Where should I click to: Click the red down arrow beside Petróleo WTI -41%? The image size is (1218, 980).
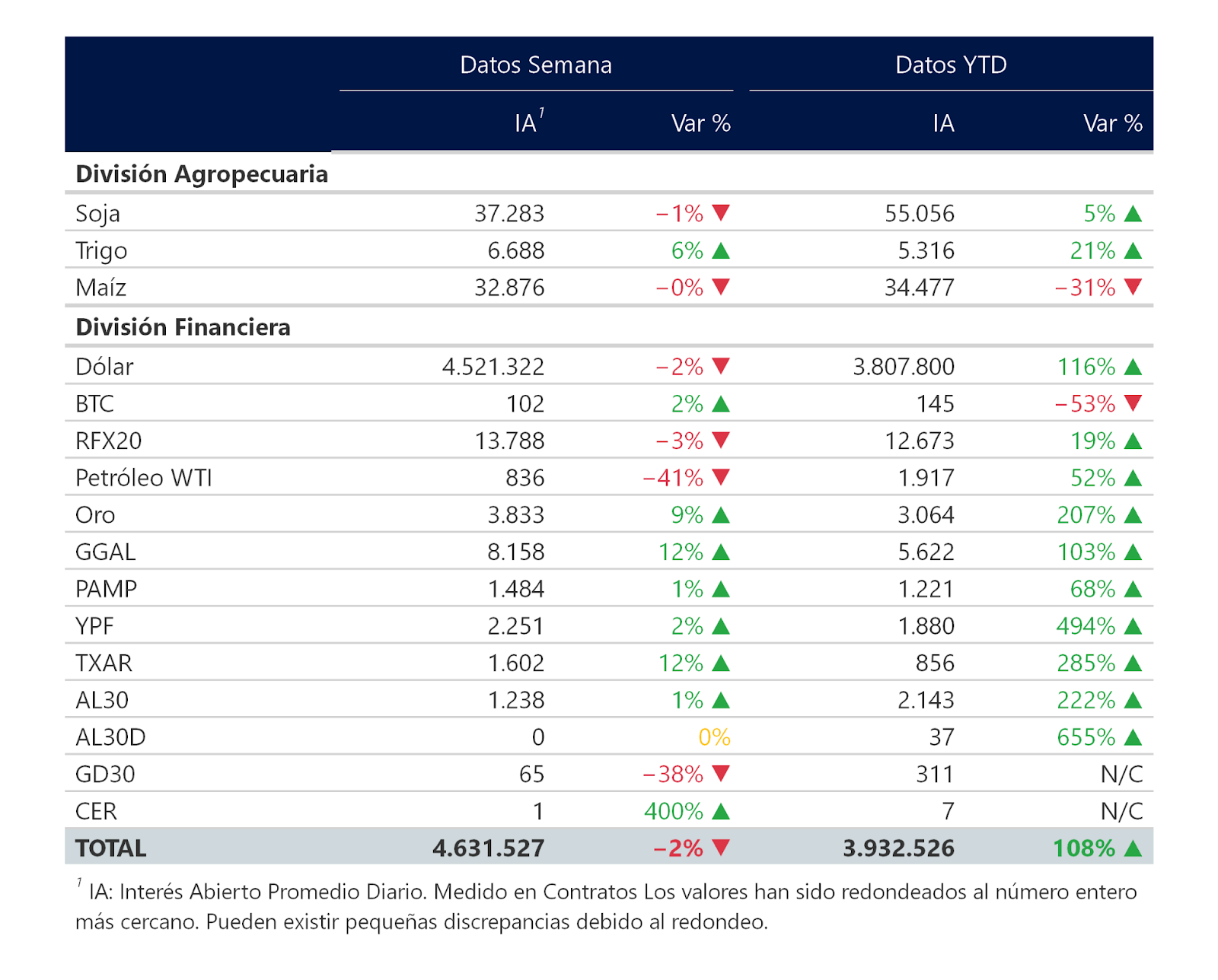click(721, 477)
